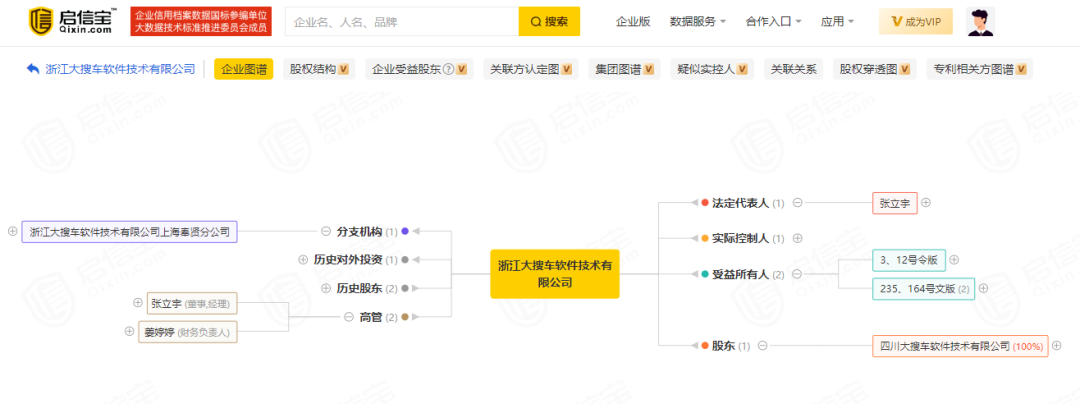Switch to the 专利相关方图谱 tab
The height and width of the screenshot is (404, 1080).
(979, 69)
